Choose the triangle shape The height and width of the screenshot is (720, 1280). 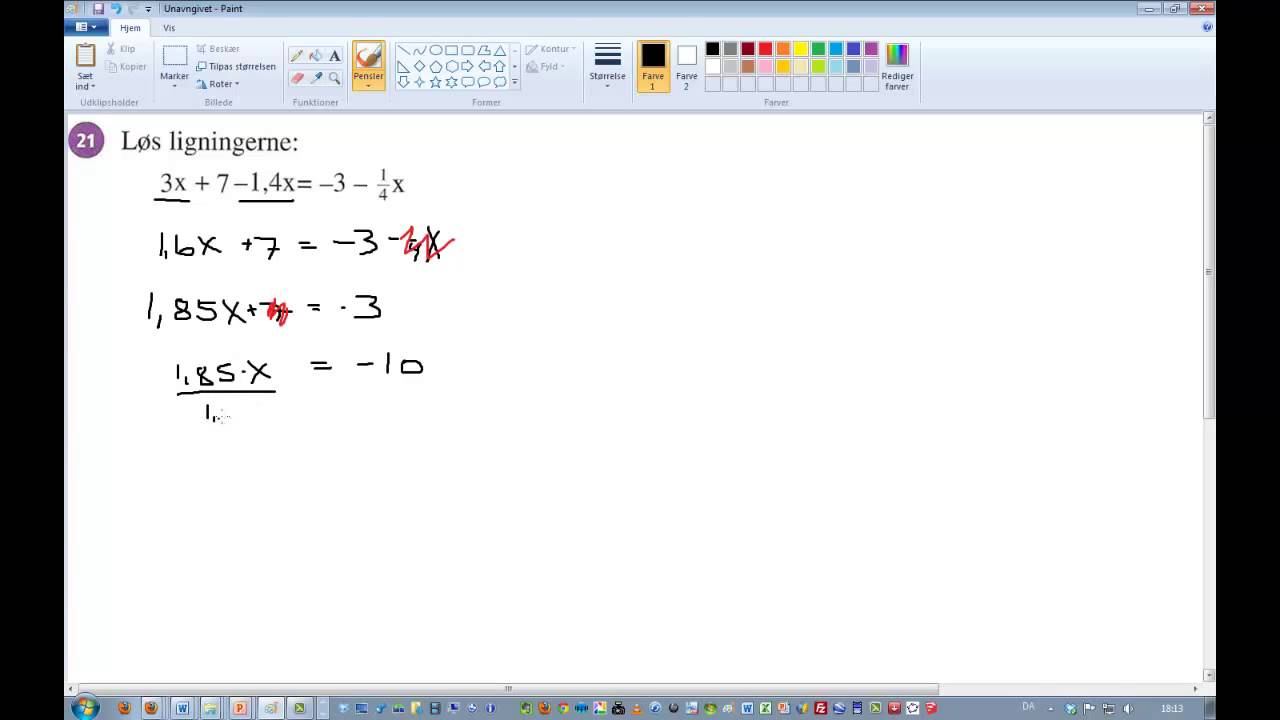[x=499, y=50]
